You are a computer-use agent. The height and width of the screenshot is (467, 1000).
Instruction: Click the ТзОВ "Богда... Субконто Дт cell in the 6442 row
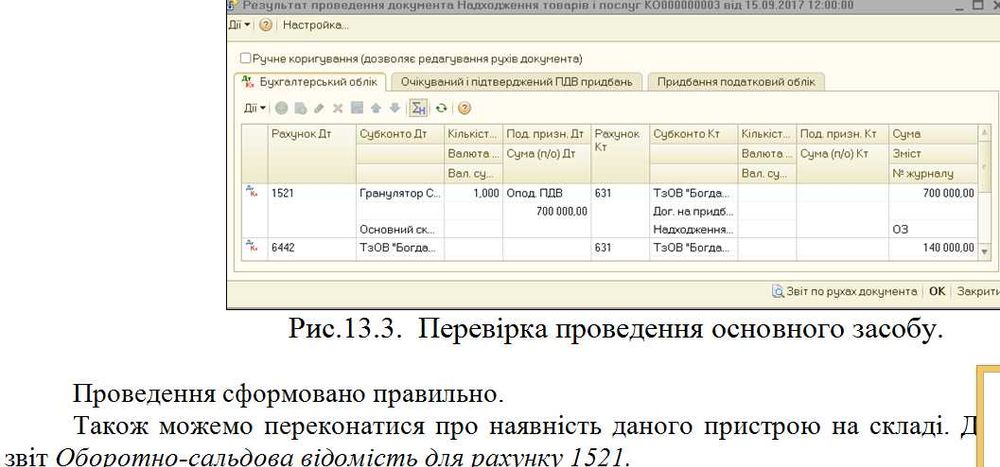(x=400, y=248)
